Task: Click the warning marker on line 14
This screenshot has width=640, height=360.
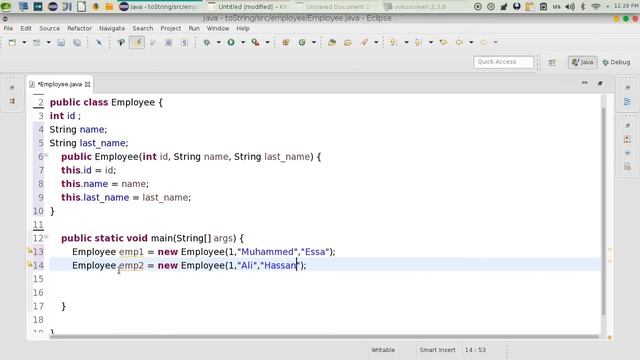Action: coord(30,264)
